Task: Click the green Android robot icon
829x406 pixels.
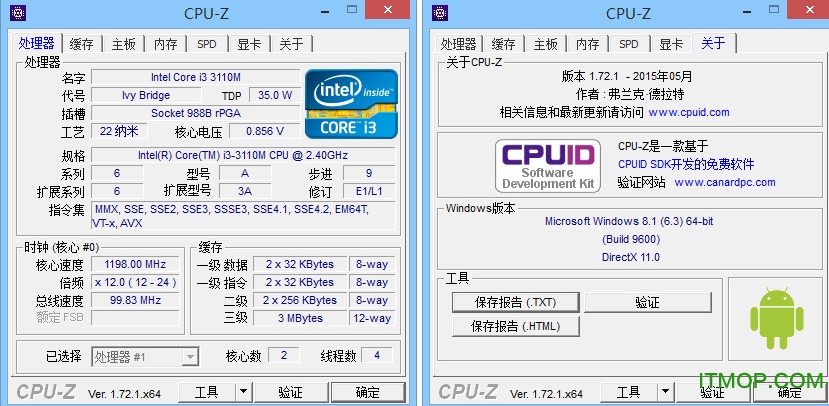Action: pos(777,318)
